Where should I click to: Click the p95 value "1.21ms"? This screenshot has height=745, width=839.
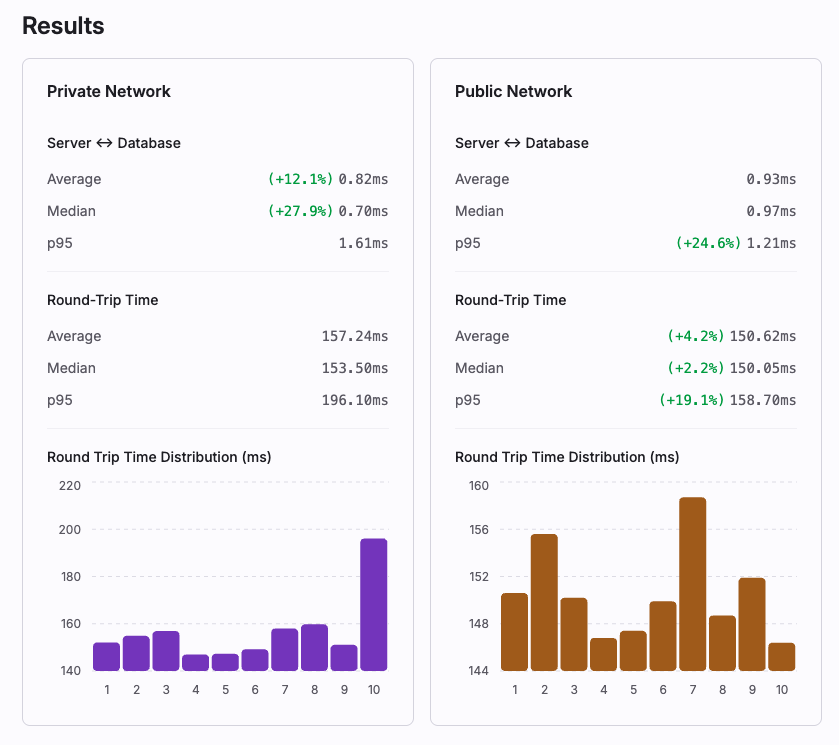pos(771,244)
